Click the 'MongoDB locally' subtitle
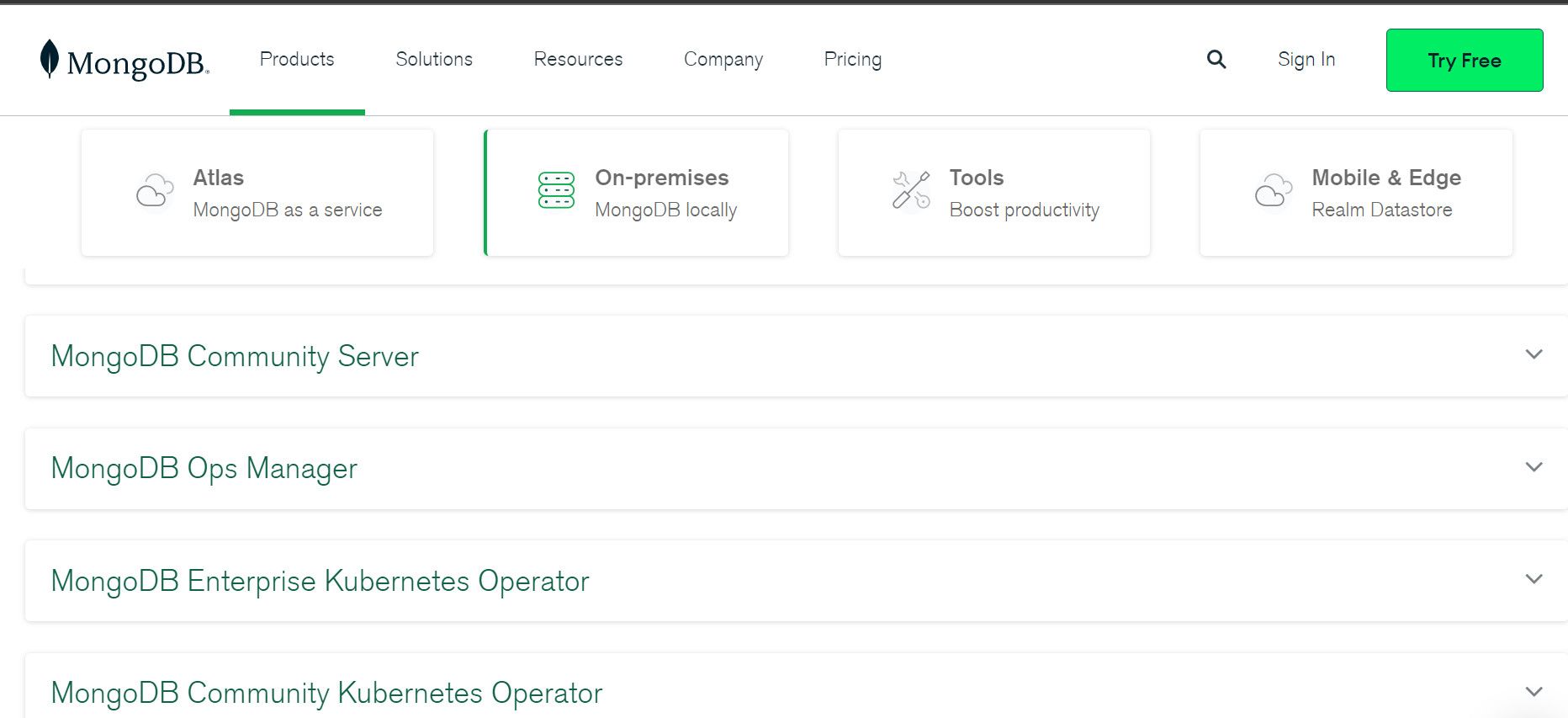 tap(666, 210)
